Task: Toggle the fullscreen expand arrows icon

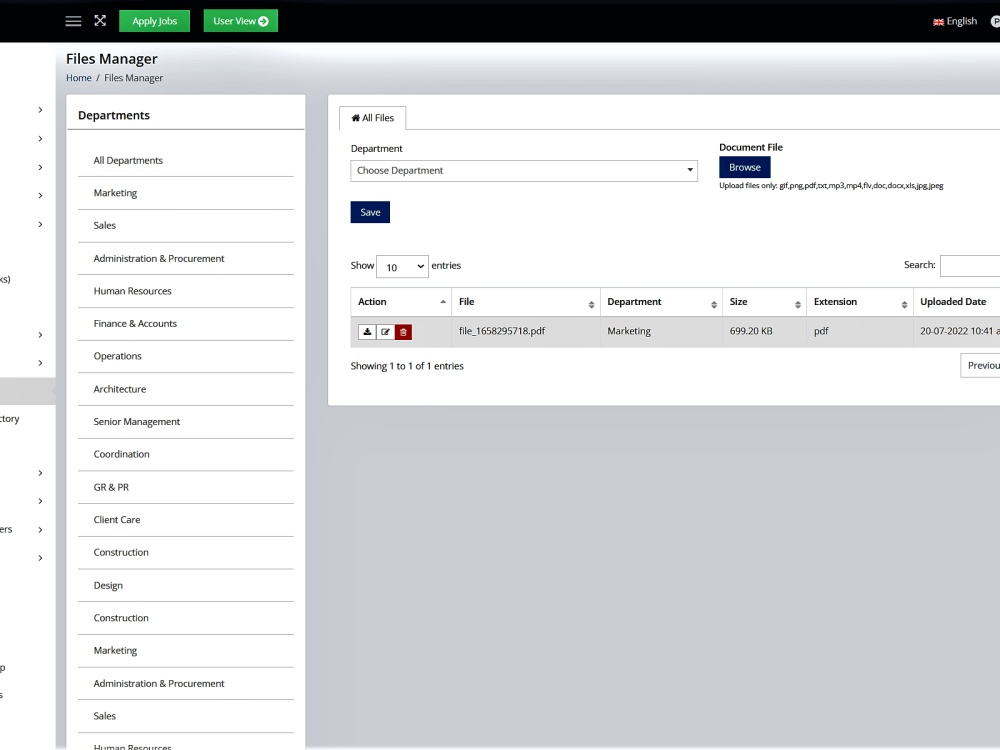Action: [x=100, y=20]
